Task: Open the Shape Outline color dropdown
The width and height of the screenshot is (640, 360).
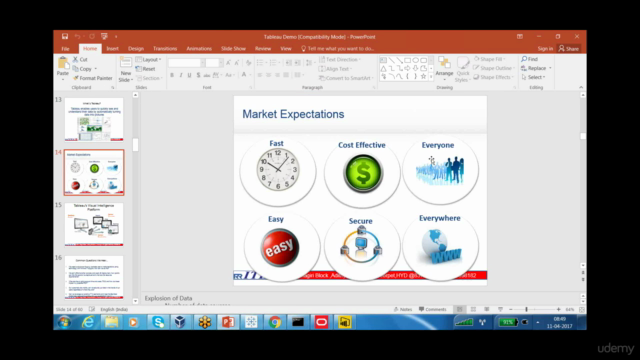Action: coord(494,68)
